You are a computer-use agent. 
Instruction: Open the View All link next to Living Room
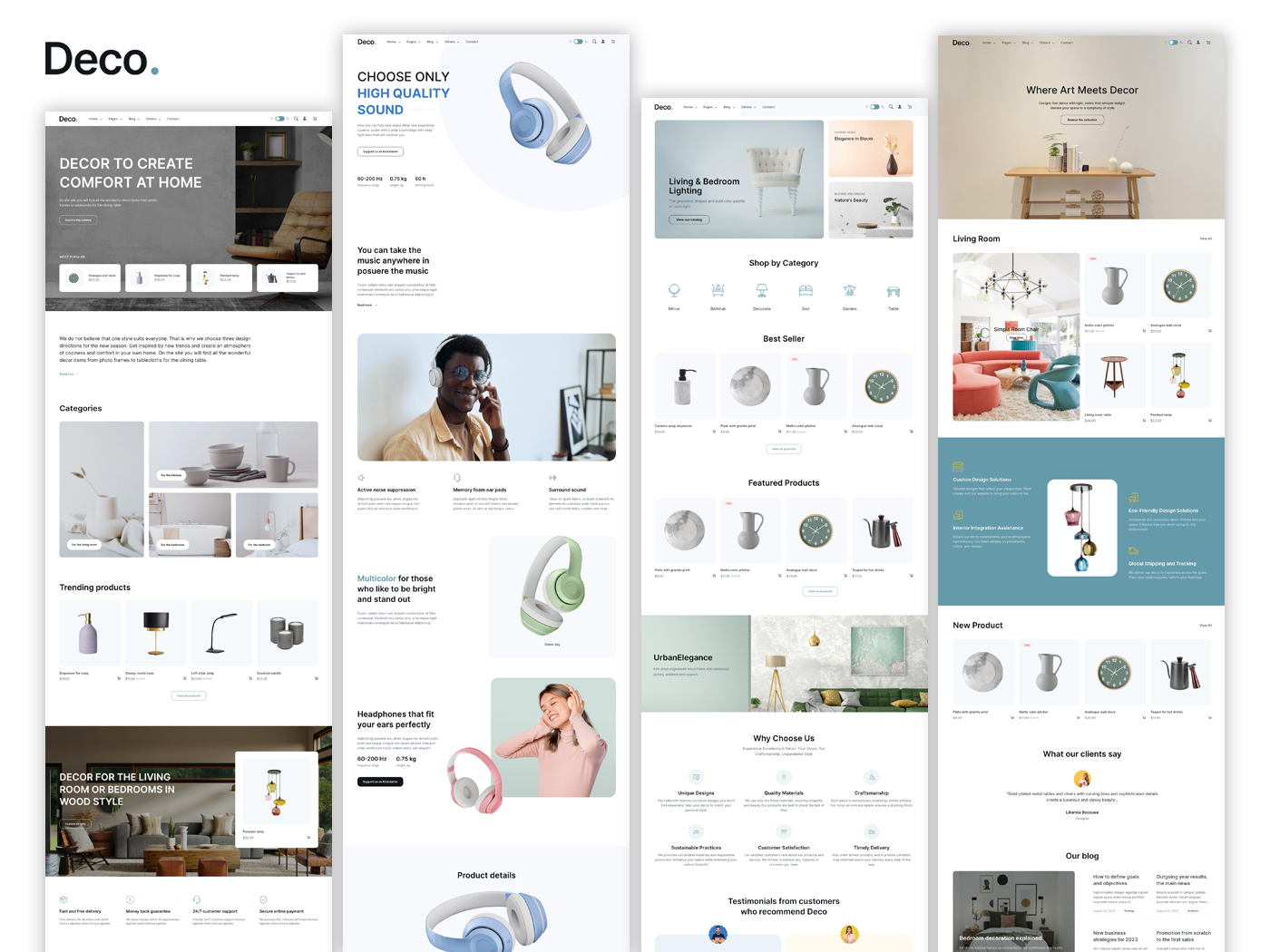[x=1206, y=238]
